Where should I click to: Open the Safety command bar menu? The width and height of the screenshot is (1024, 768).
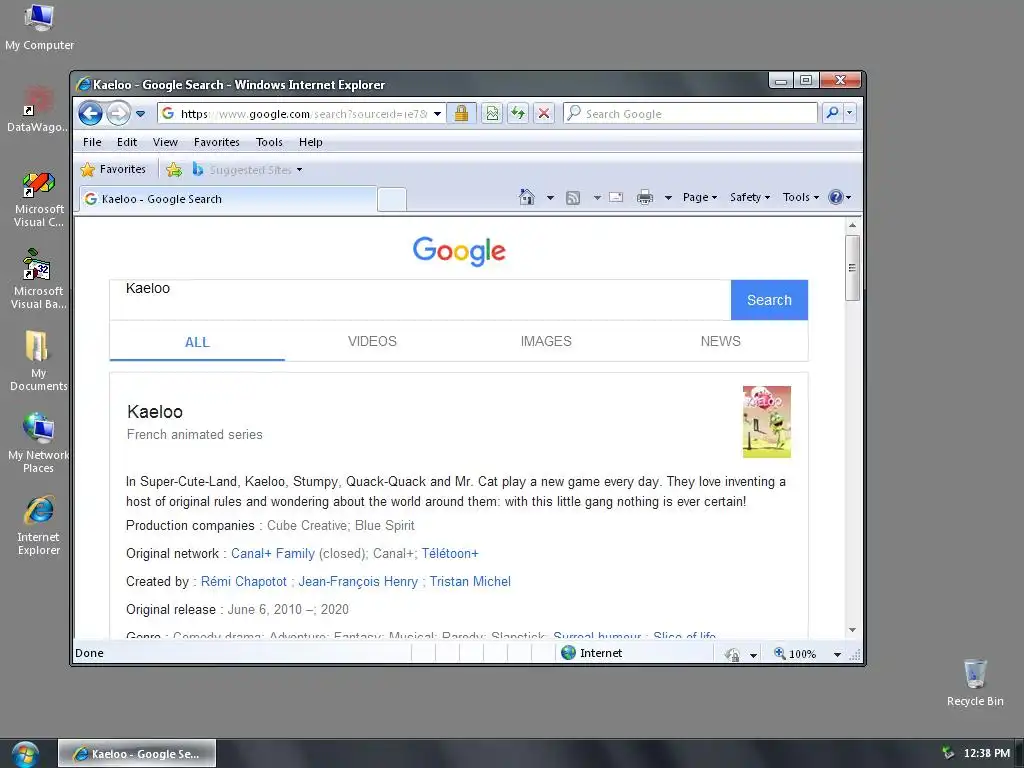(x=750, y=197)
